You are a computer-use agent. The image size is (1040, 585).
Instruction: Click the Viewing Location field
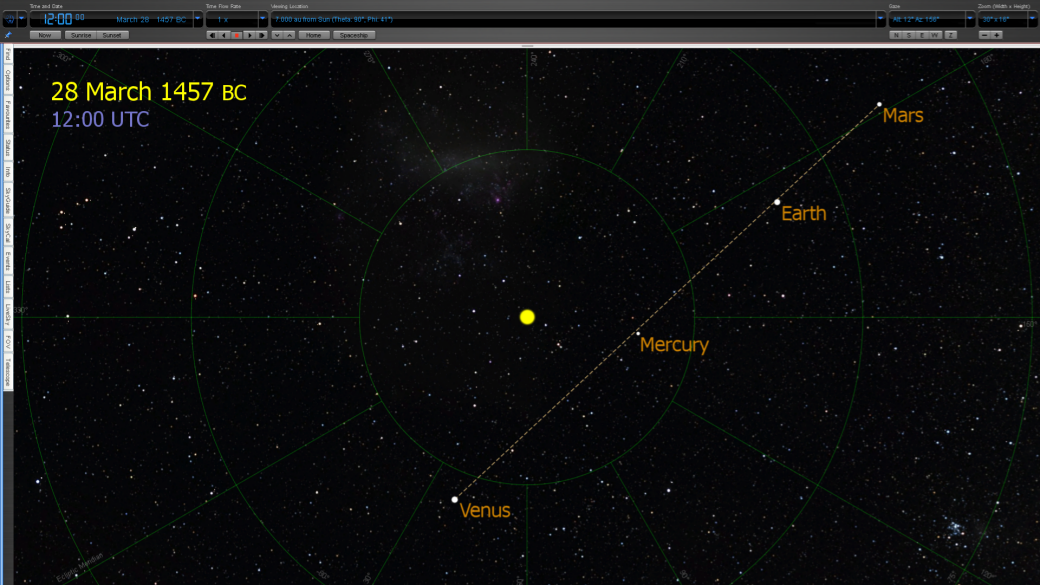pos(574,19)
